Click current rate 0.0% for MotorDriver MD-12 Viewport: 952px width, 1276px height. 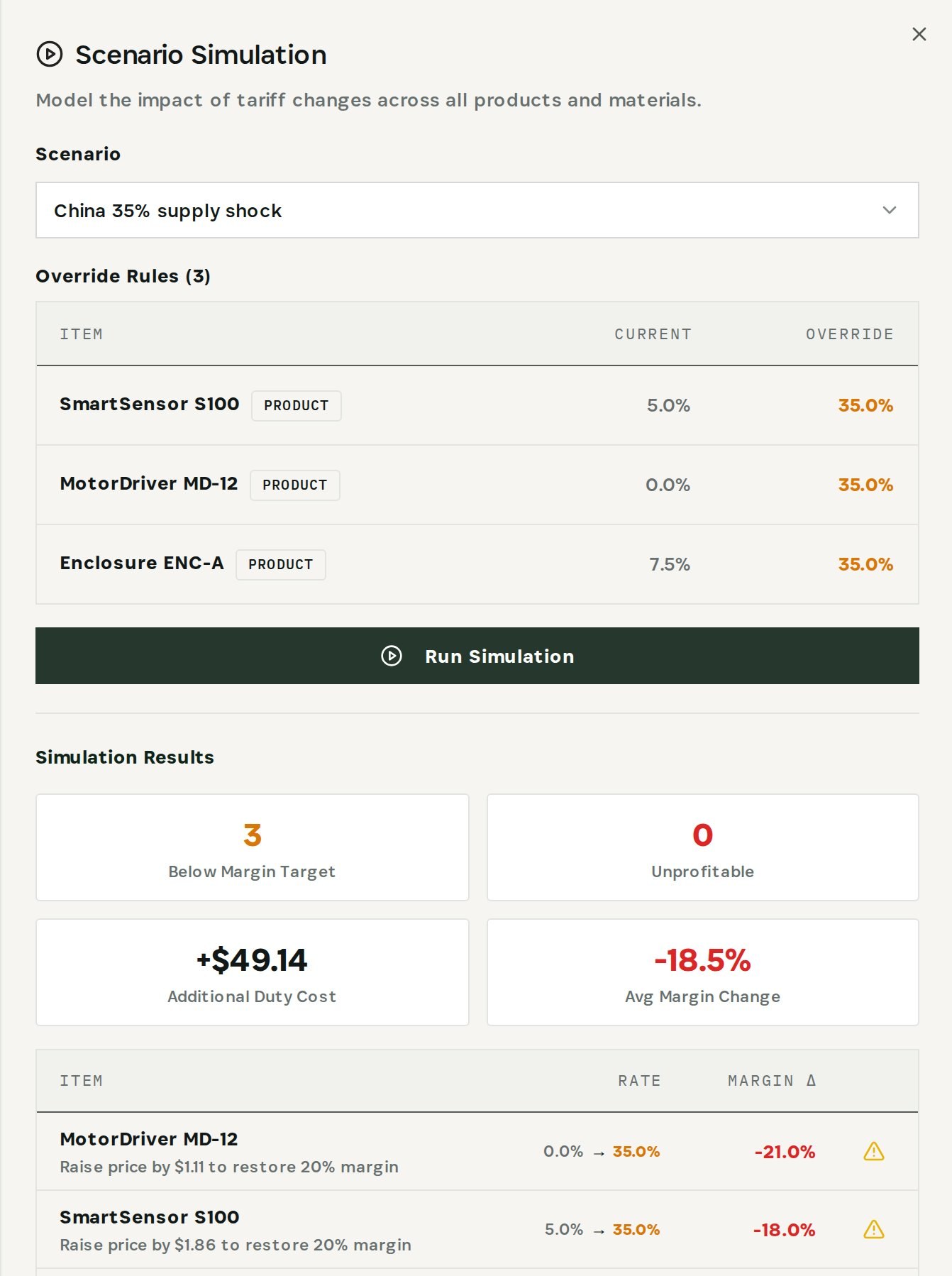(x=668, y=485)
